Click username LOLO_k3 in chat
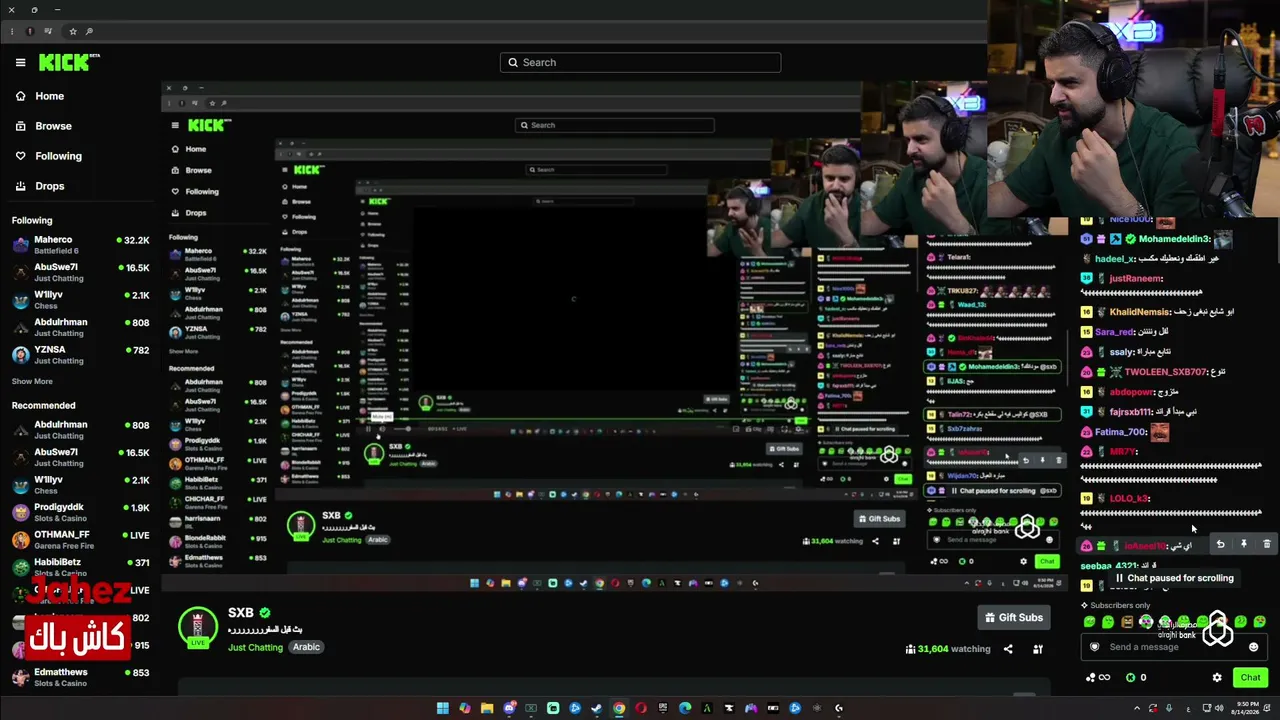 coord(1129,499)
